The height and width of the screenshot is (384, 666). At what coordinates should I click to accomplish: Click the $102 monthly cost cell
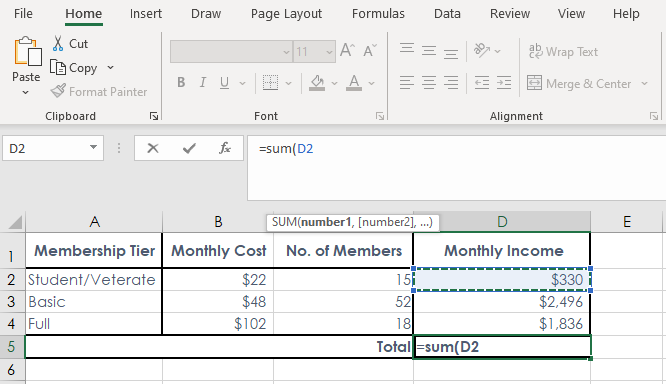[218, 324]
